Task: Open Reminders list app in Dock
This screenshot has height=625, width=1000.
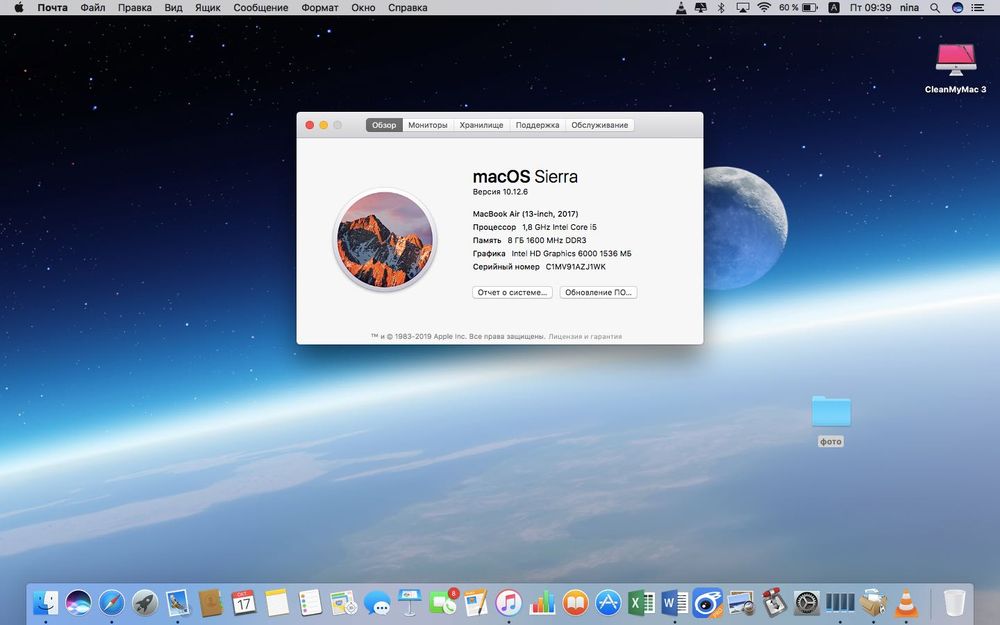Action: click(x=310, y=602)
